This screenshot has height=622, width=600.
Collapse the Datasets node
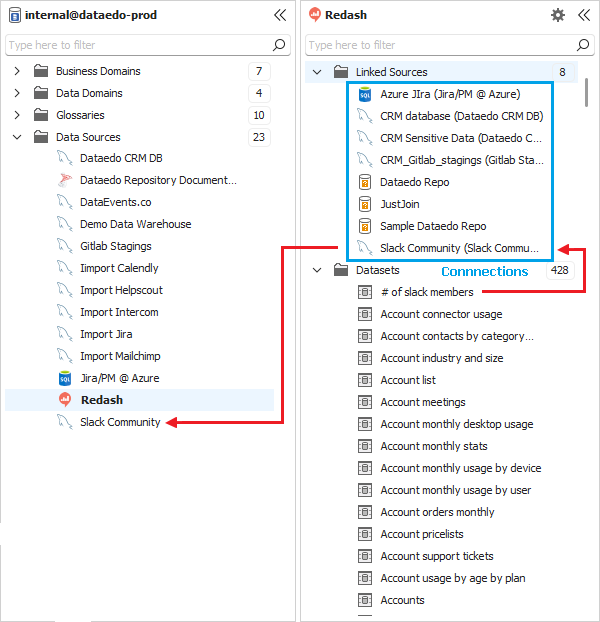(317, 271)
